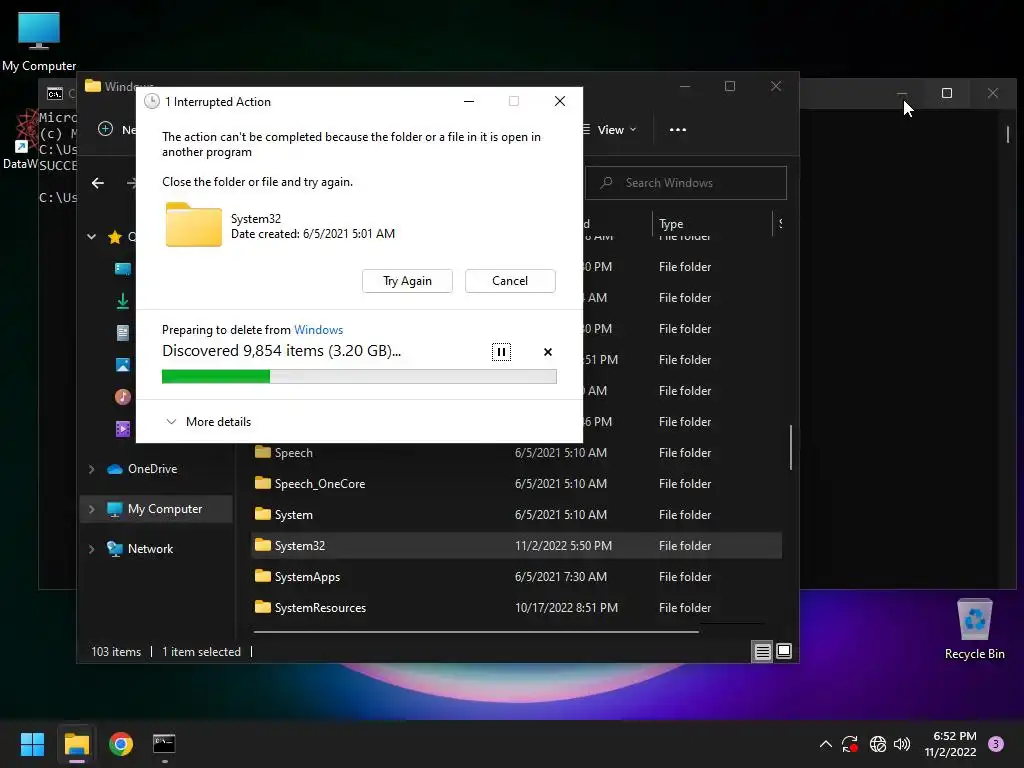This screenshot has width=1024, height=768.
Task: Click the vertical scrollbar in Explorer
Action: 790,447
